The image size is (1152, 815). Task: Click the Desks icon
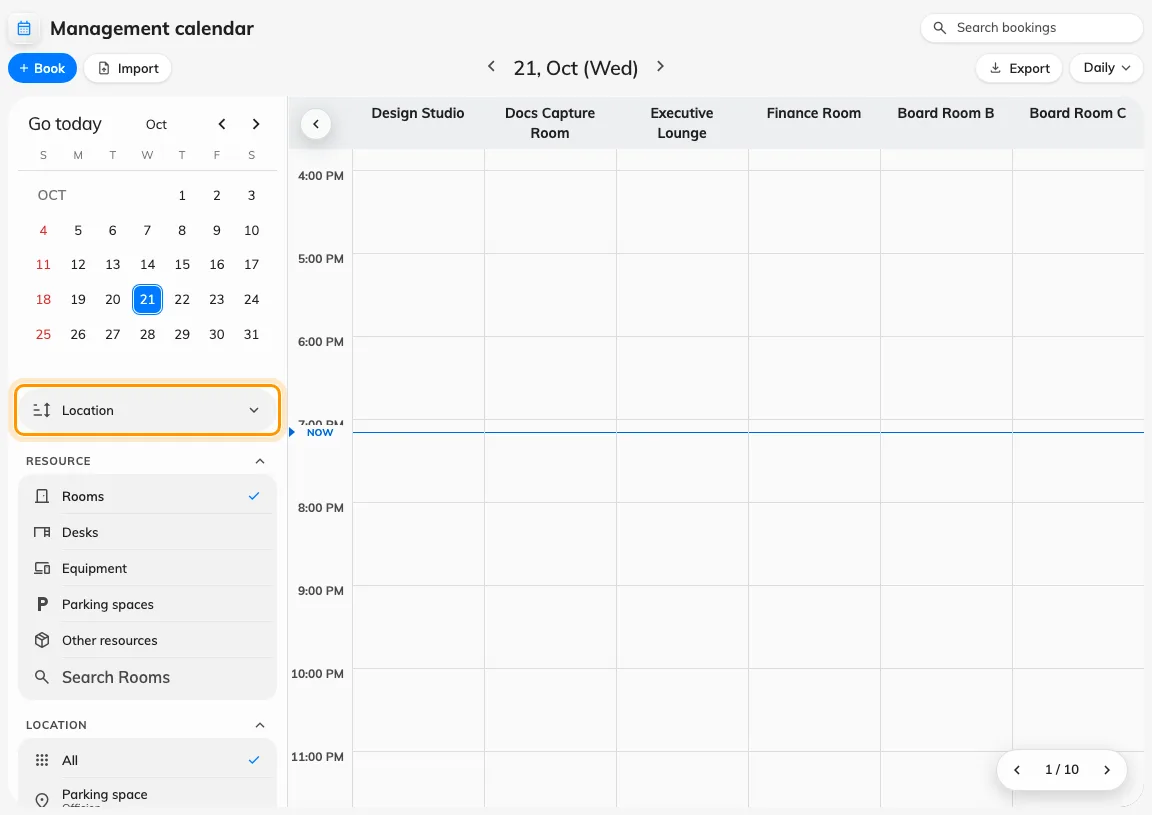[x=42, y=532]
